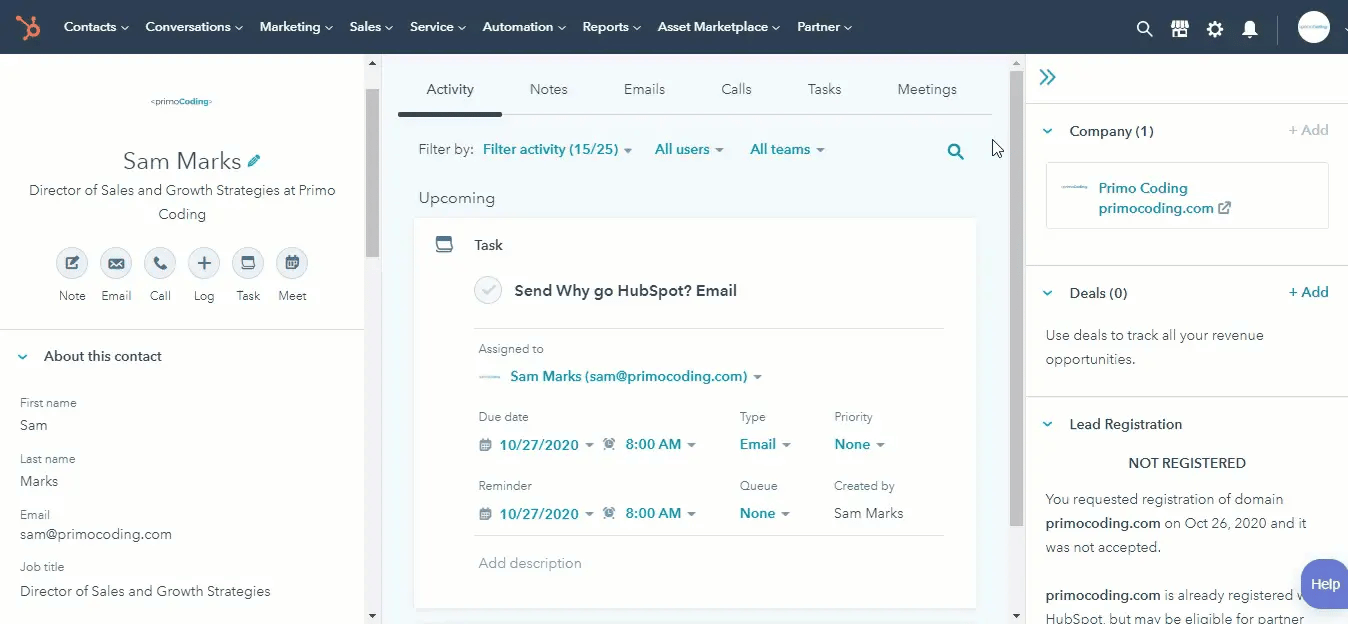Viewport: 1348px width, 624px height.
Task: Open the Sales menu
Action: pyautogui.click(x=371, y=27)
